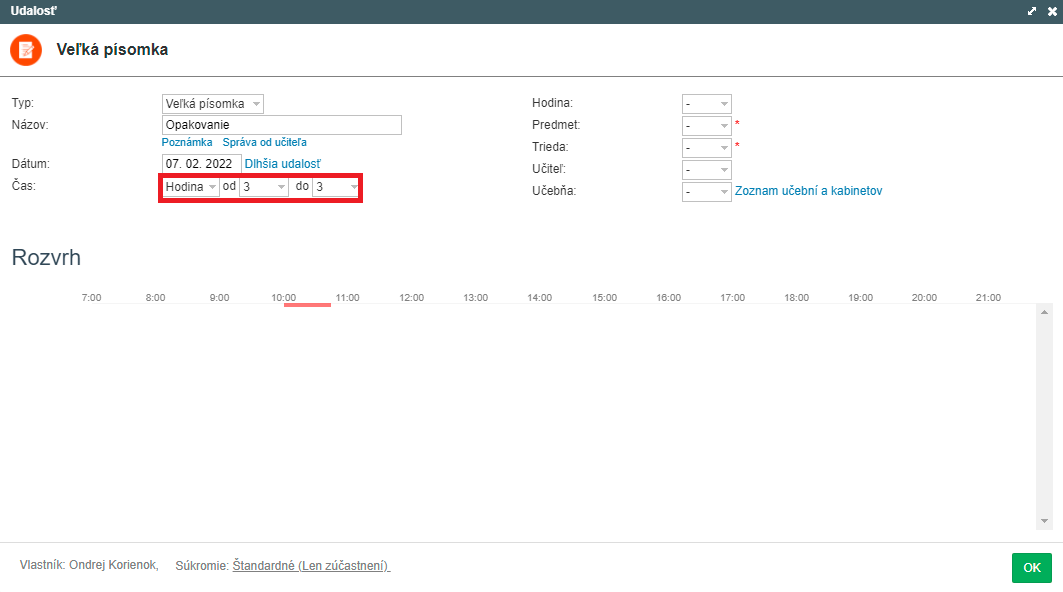Image resolution: width=1063 pixels, height=592 pixels.
Task: Edit the Názov field containing Opakovanie
Action: (282, 125)
